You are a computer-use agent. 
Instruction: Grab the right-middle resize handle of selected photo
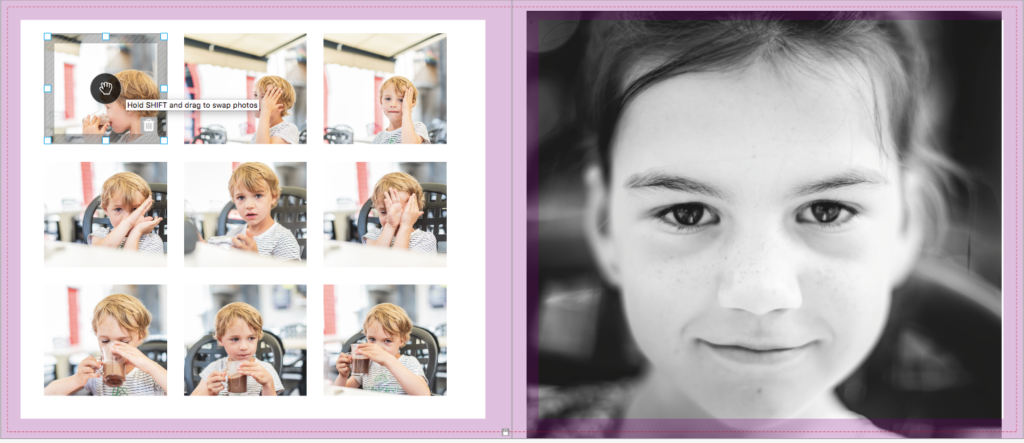[164, 88]
